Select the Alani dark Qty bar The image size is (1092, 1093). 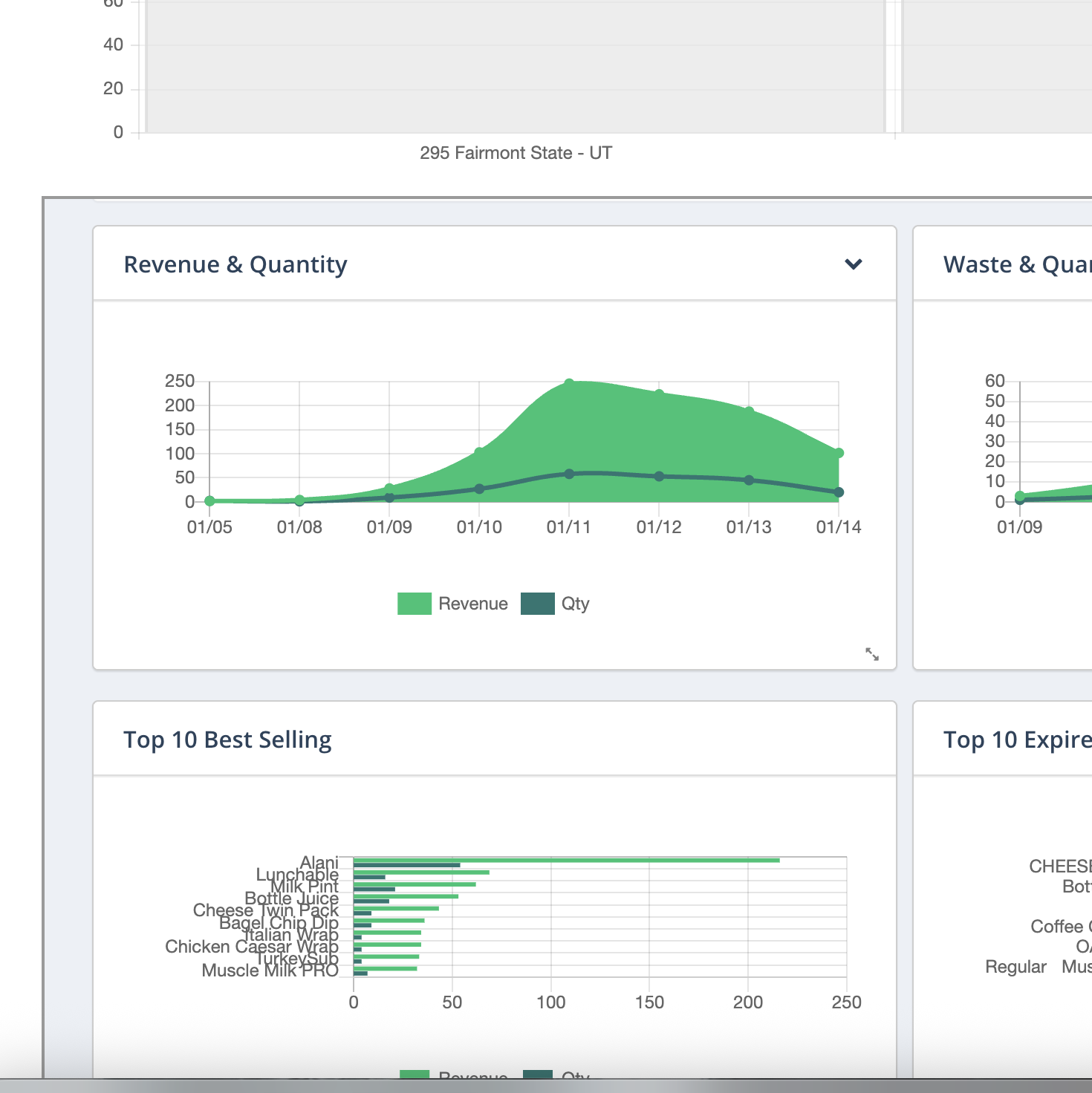(x=406, y=865)
